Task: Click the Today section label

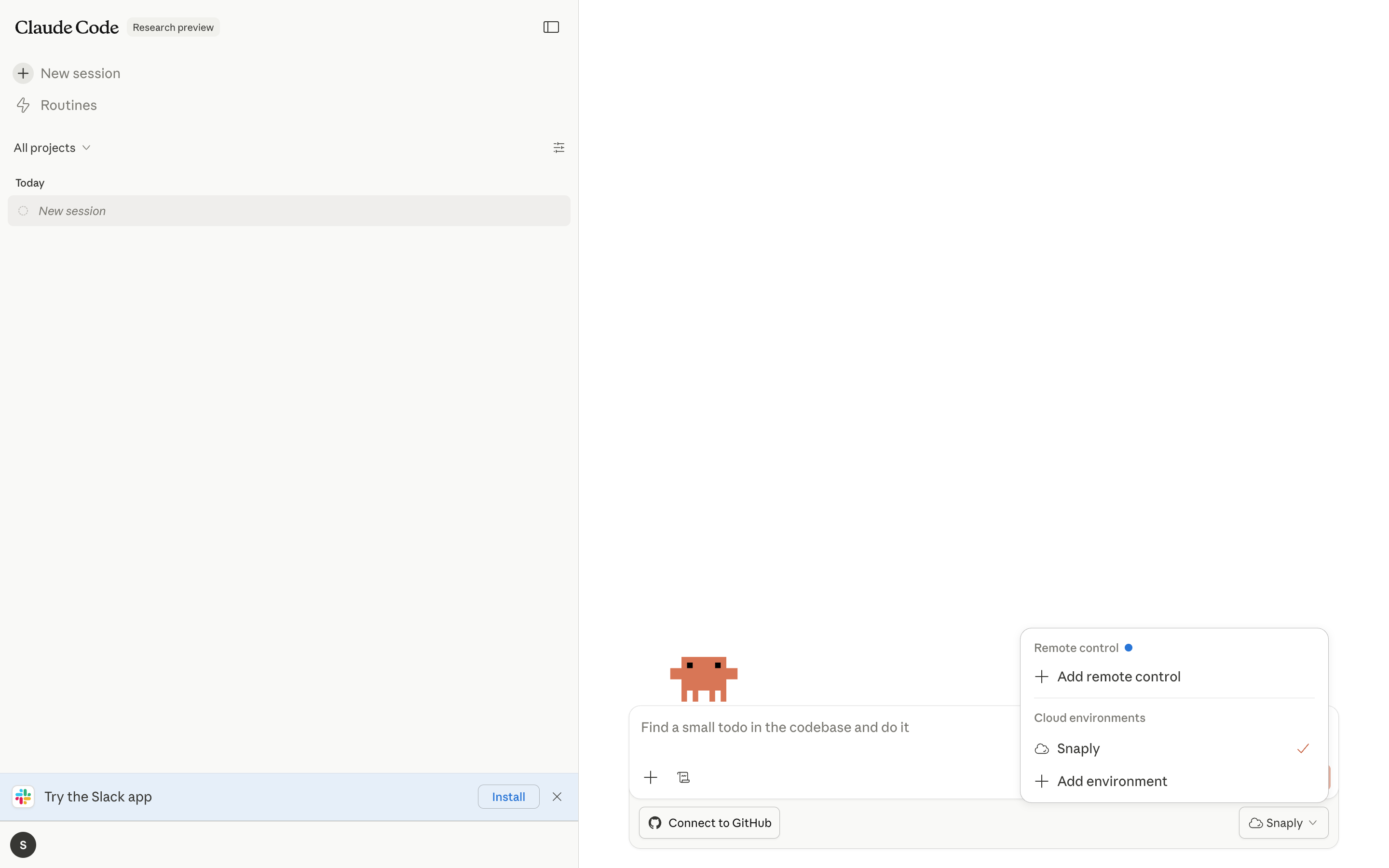Action: pos(30,183)
